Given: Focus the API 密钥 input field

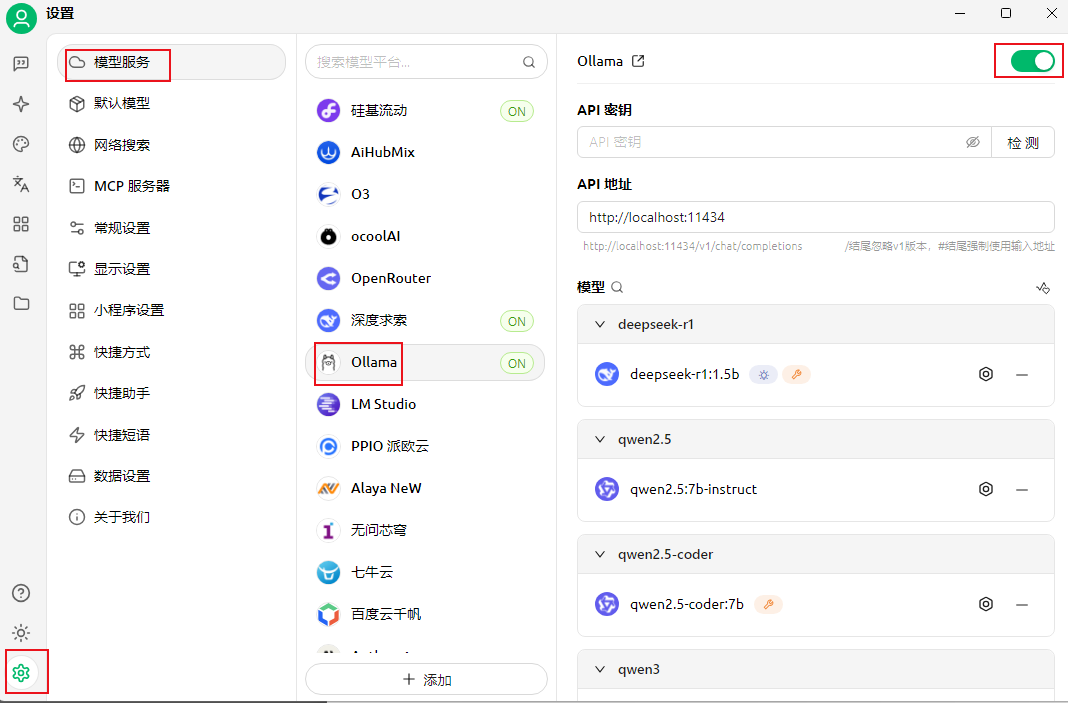Looking at the screenshot, I should click(784, 142).
